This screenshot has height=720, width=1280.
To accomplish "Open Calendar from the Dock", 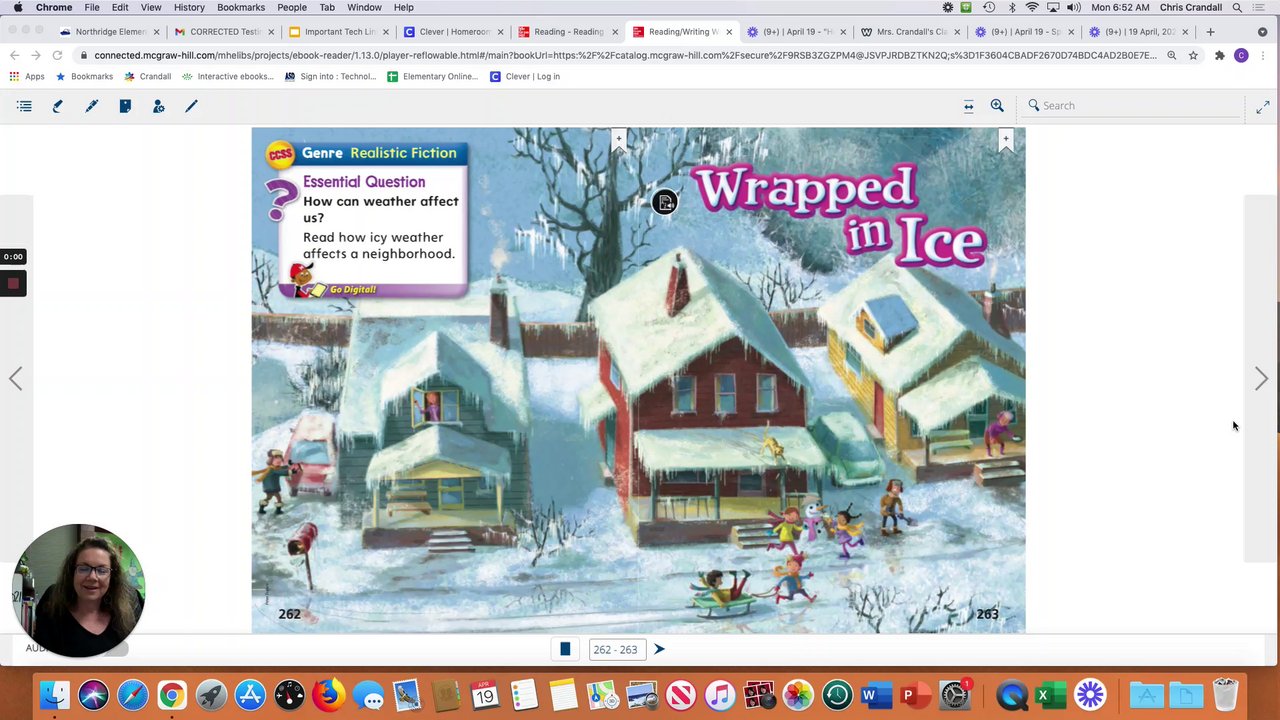I will point(485,694).
